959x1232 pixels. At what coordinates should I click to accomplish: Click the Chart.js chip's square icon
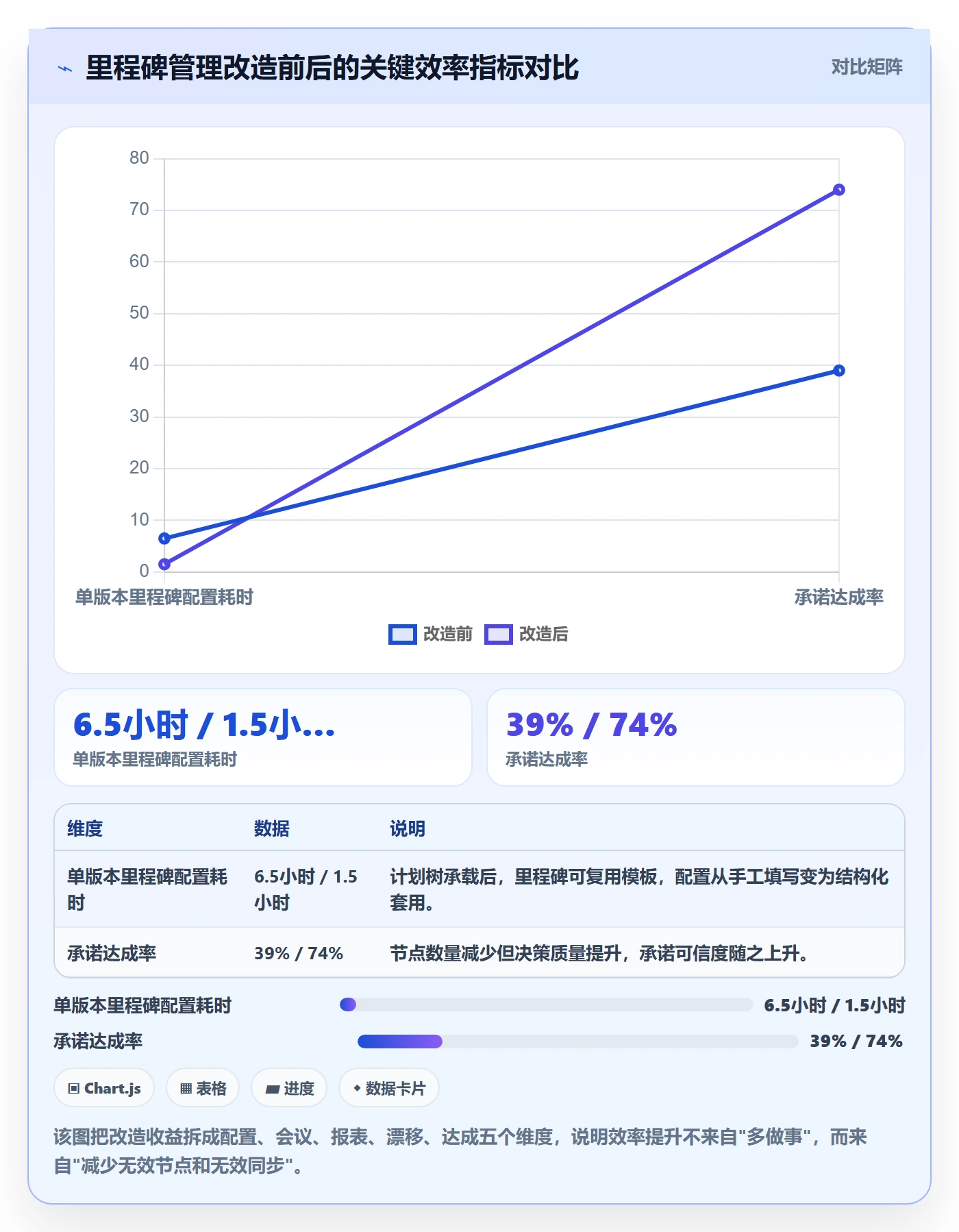coord(74,1089)
